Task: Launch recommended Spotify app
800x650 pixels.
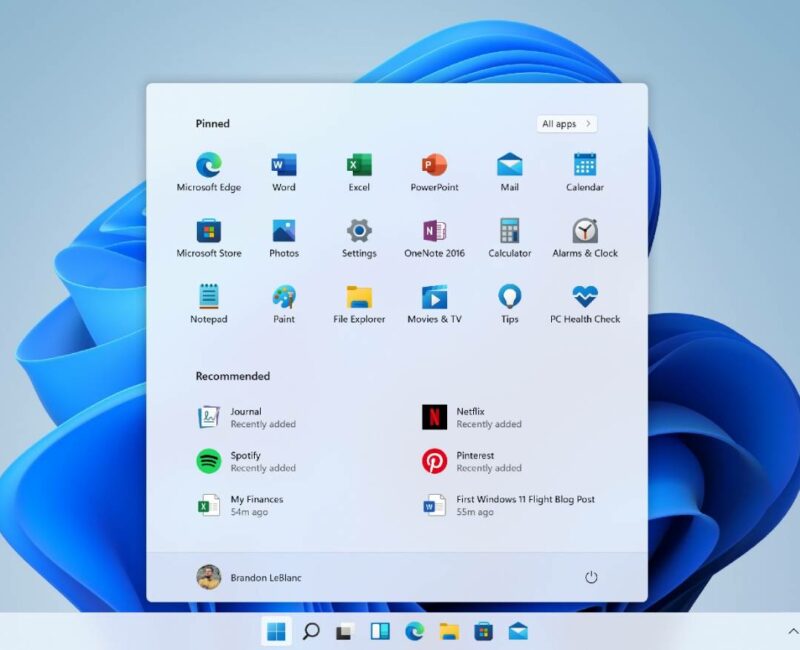Action: [246, 461]
